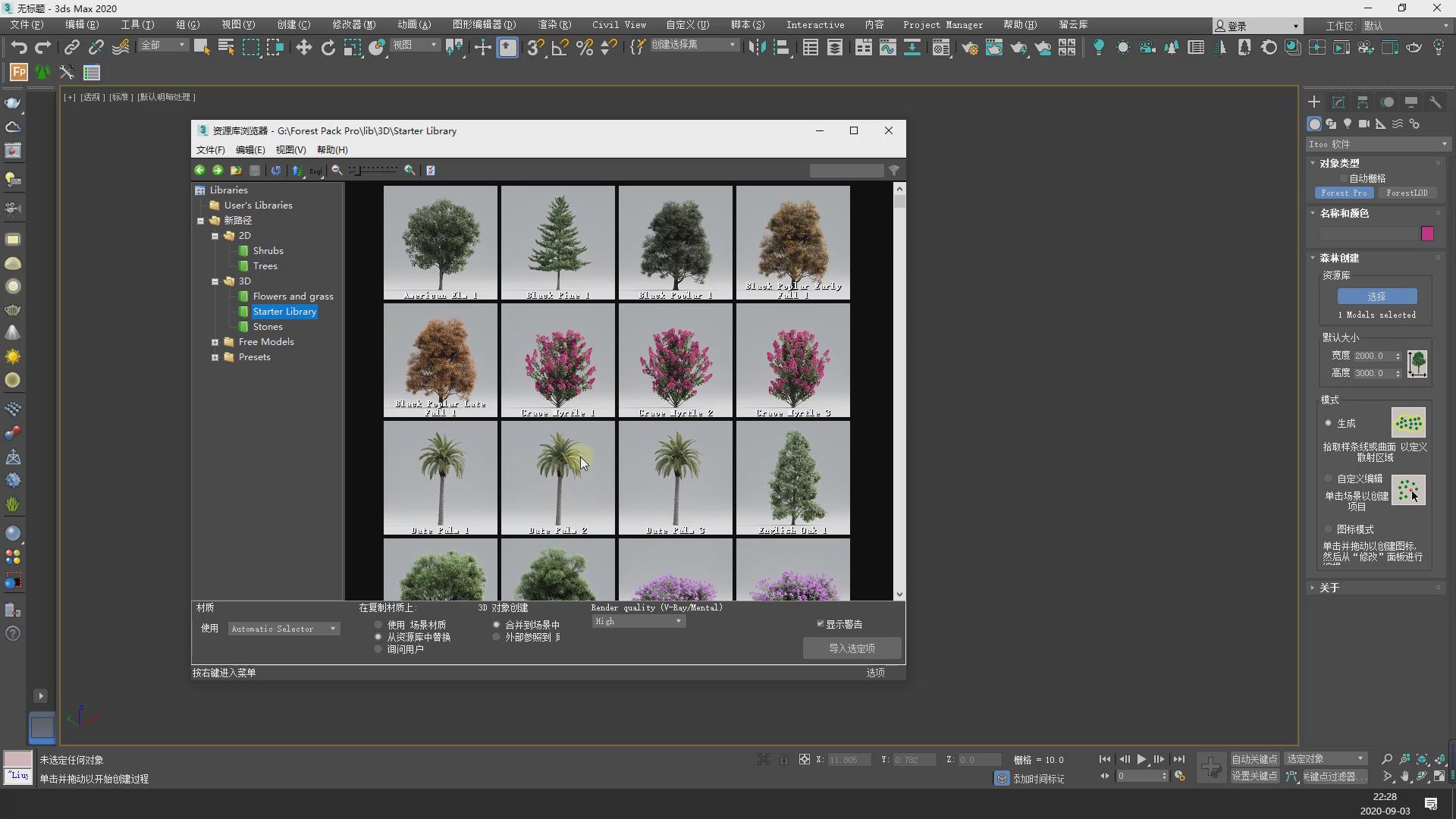Open the 渲染(R) menu
Screen dimensions: 1456x819
[554, 25]
